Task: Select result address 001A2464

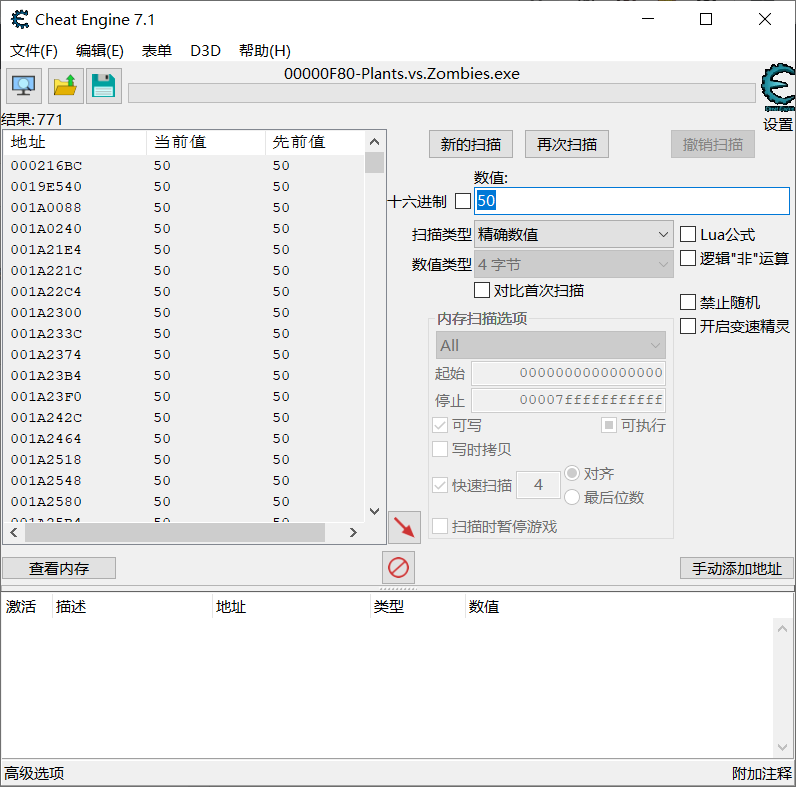Action: pyautogui.click(x=46, y=439)
